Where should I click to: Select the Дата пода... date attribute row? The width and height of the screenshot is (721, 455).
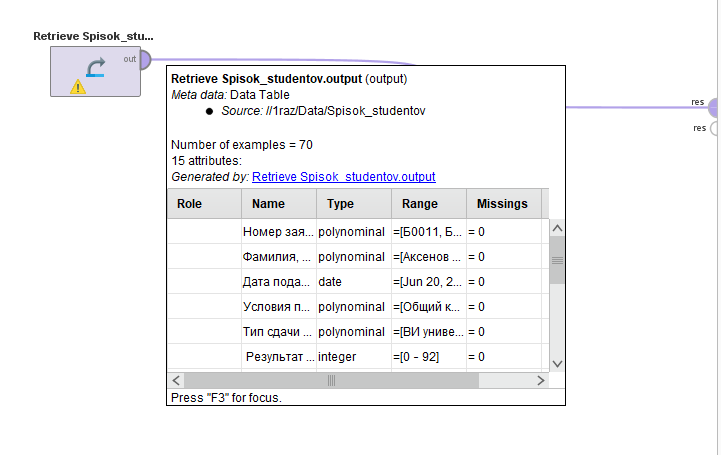(355, 282)
